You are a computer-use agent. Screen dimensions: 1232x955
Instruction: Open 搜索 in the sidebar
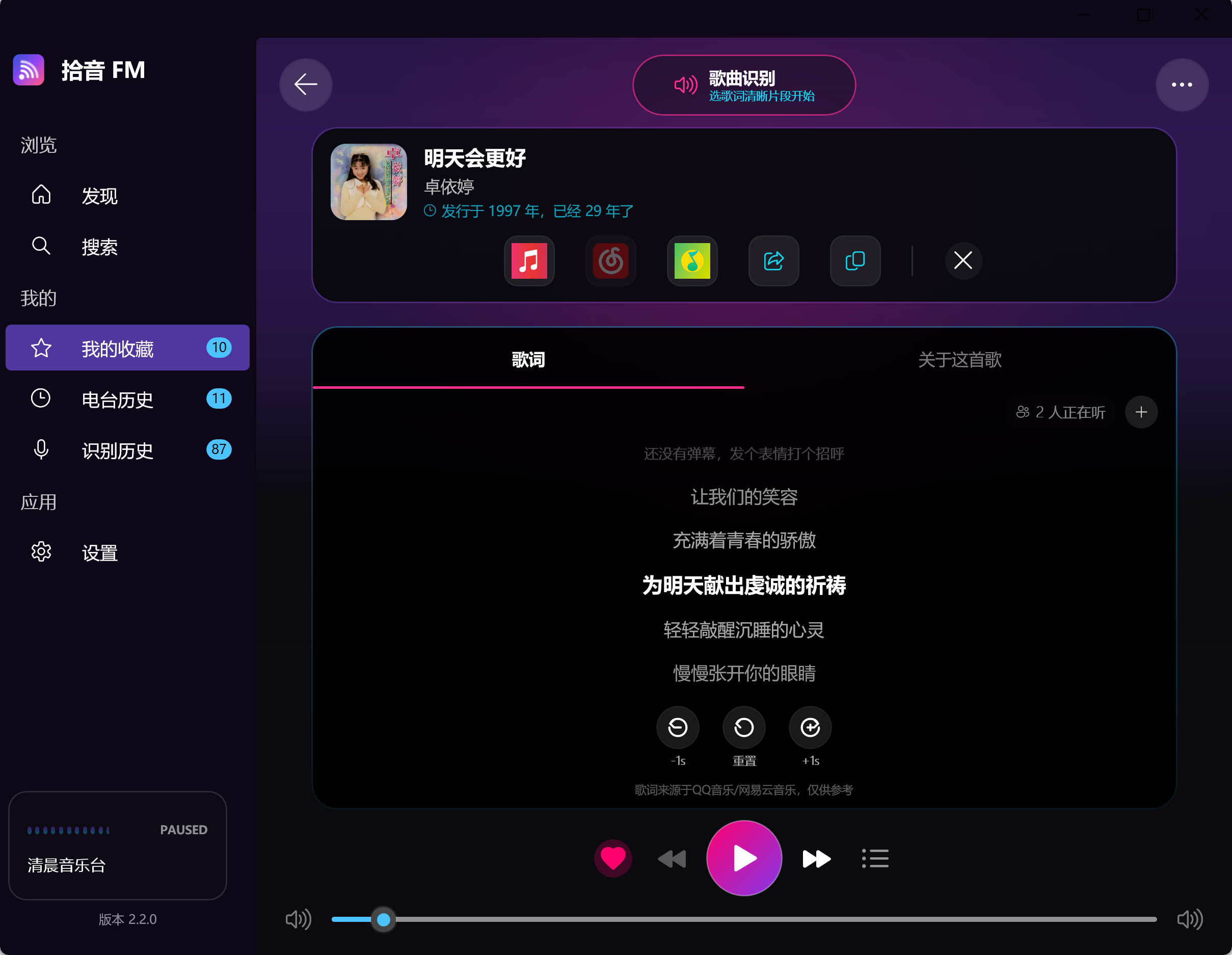coord(127,247)
